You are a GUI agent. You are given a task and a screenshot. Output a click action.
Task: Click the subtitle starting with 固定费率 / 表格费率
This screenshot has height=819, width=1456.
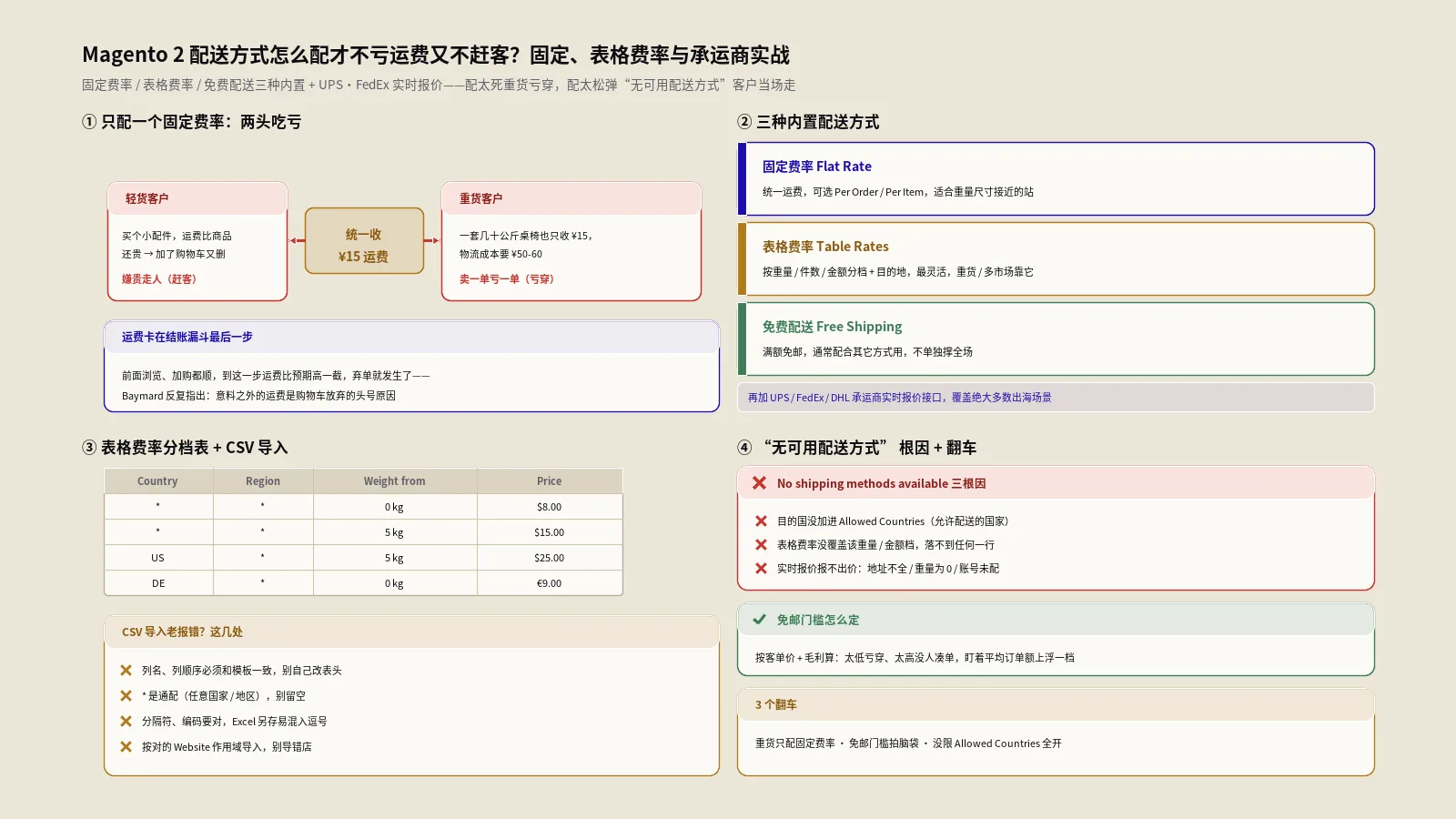point(439,85)
